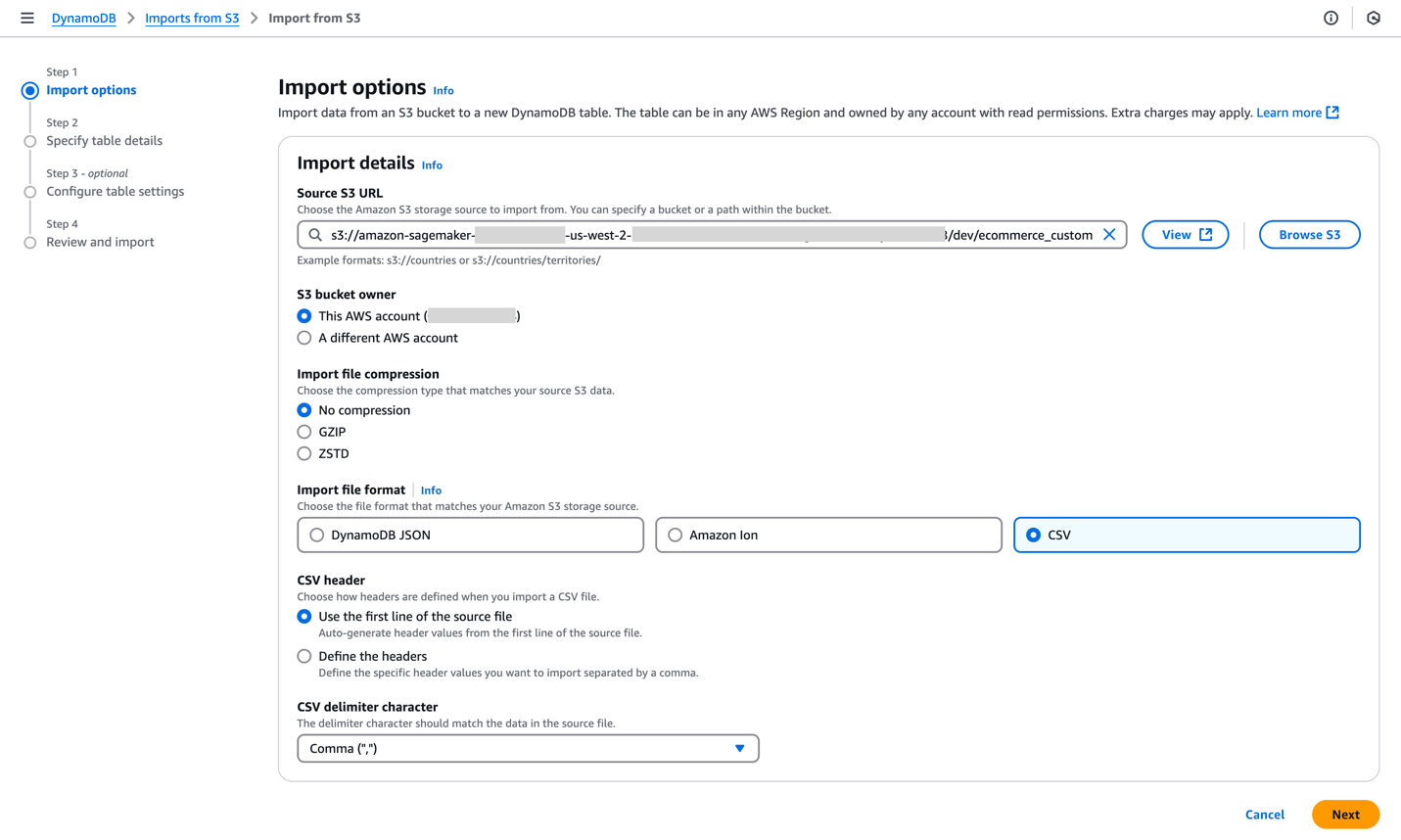This screenshot has width=1401, height=840.
Task: Open the Learn more link
Action: point(1288,113)
